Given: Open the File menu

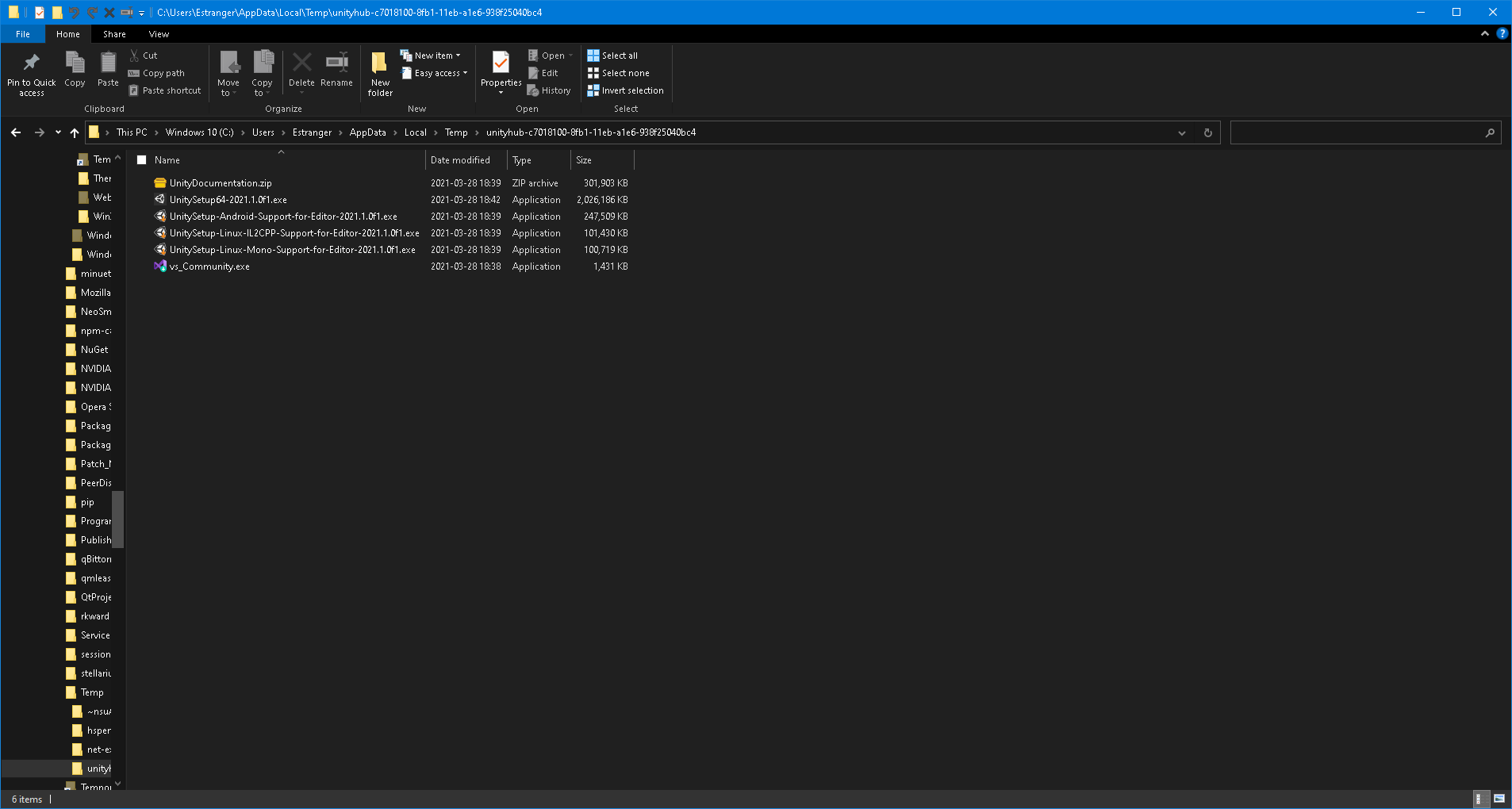Looking at the screenshot, I should pyautogui.click(x=23, y=34).
